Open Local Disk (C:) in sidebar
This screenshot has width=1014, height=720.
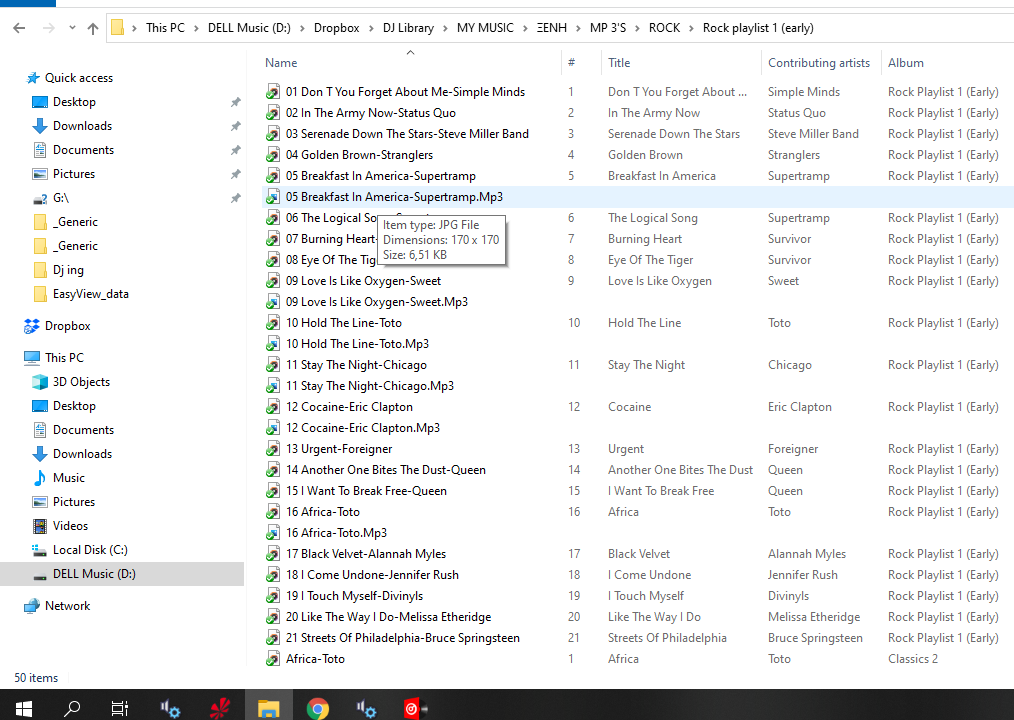click(90, 550)
